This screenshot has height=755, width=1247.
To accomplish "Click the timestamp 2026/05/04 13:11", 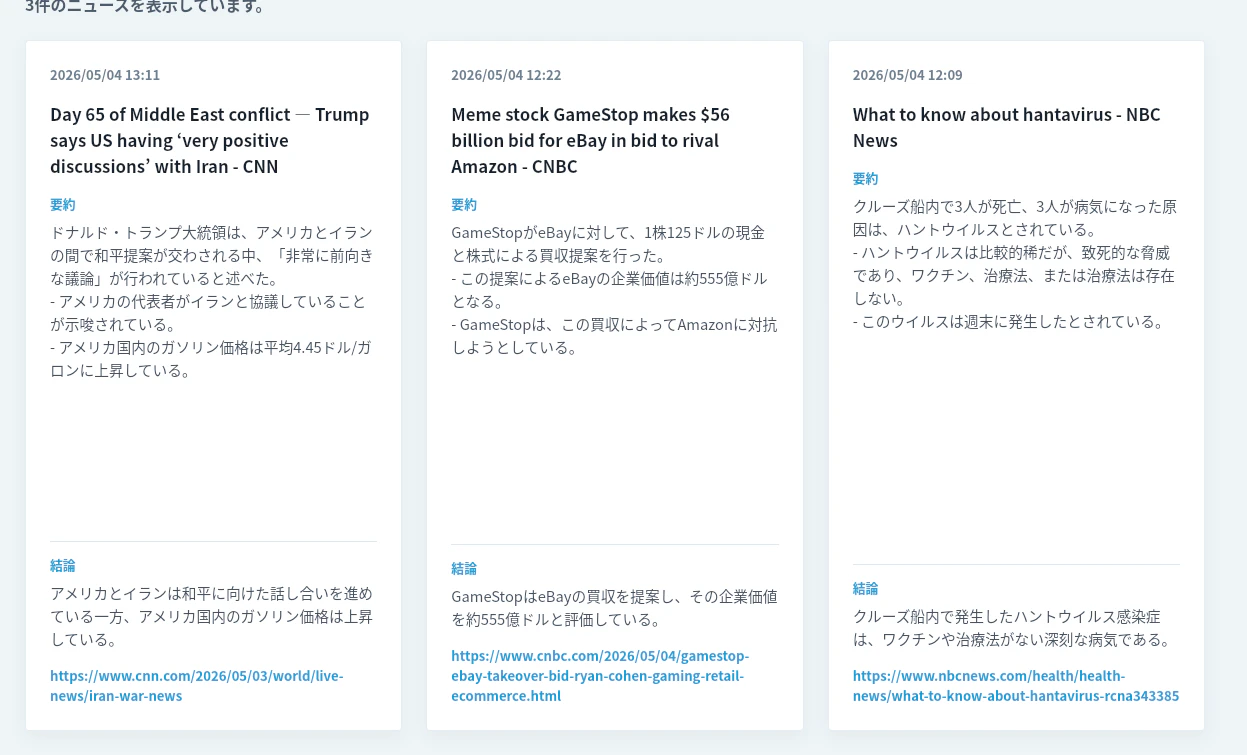I will point(105,75).
